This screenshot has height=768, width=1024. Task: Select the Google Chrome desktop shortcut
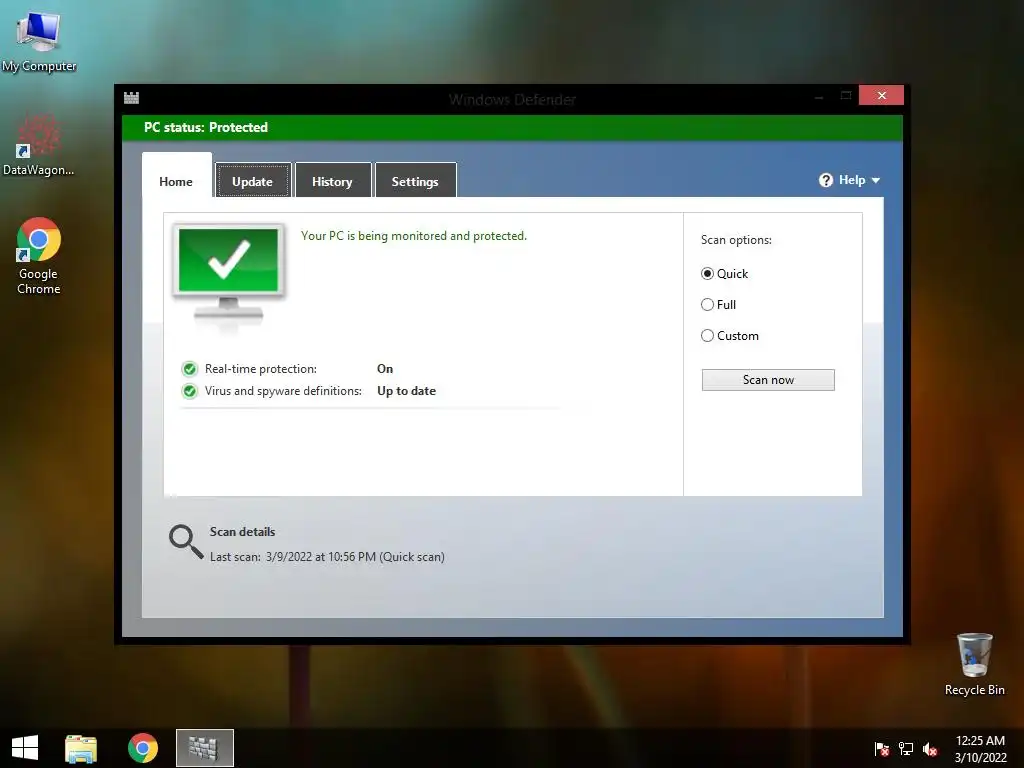pyautogui.click(x=39, y=255)
